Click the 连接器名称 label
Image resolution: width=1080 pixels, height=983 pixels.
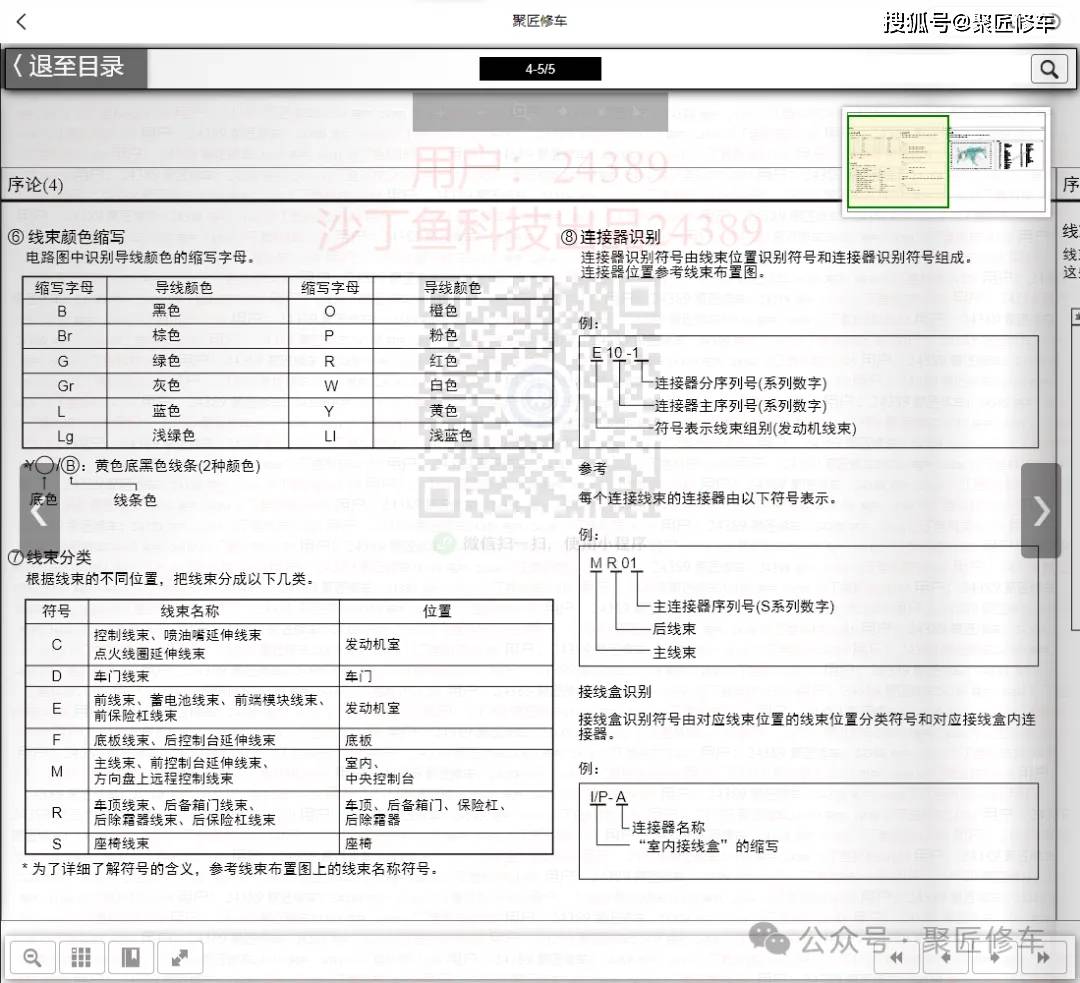pos(668,827)
